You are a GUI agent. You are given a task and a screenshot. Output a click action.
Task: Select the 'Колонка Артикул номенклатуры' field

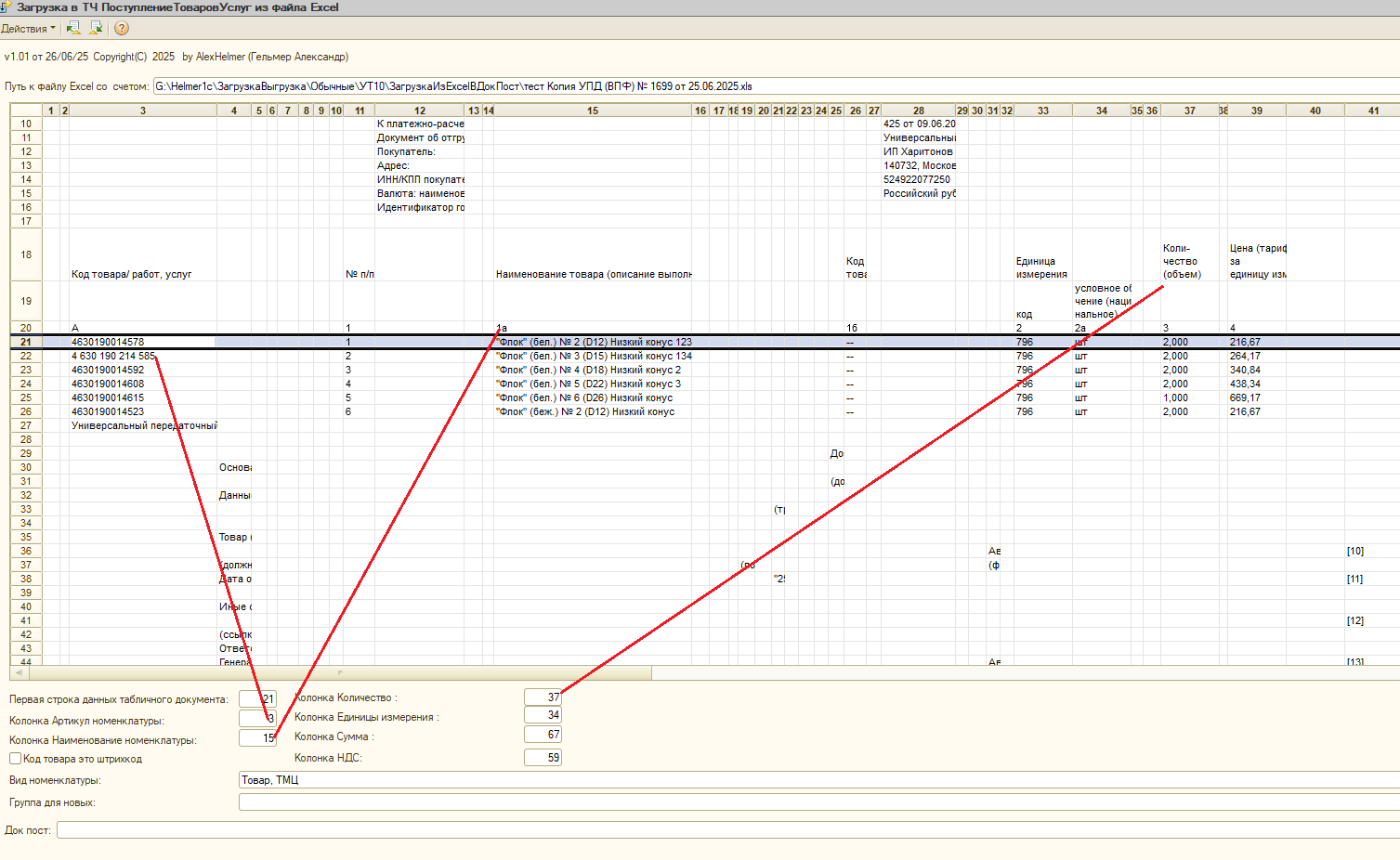(257, 719)
